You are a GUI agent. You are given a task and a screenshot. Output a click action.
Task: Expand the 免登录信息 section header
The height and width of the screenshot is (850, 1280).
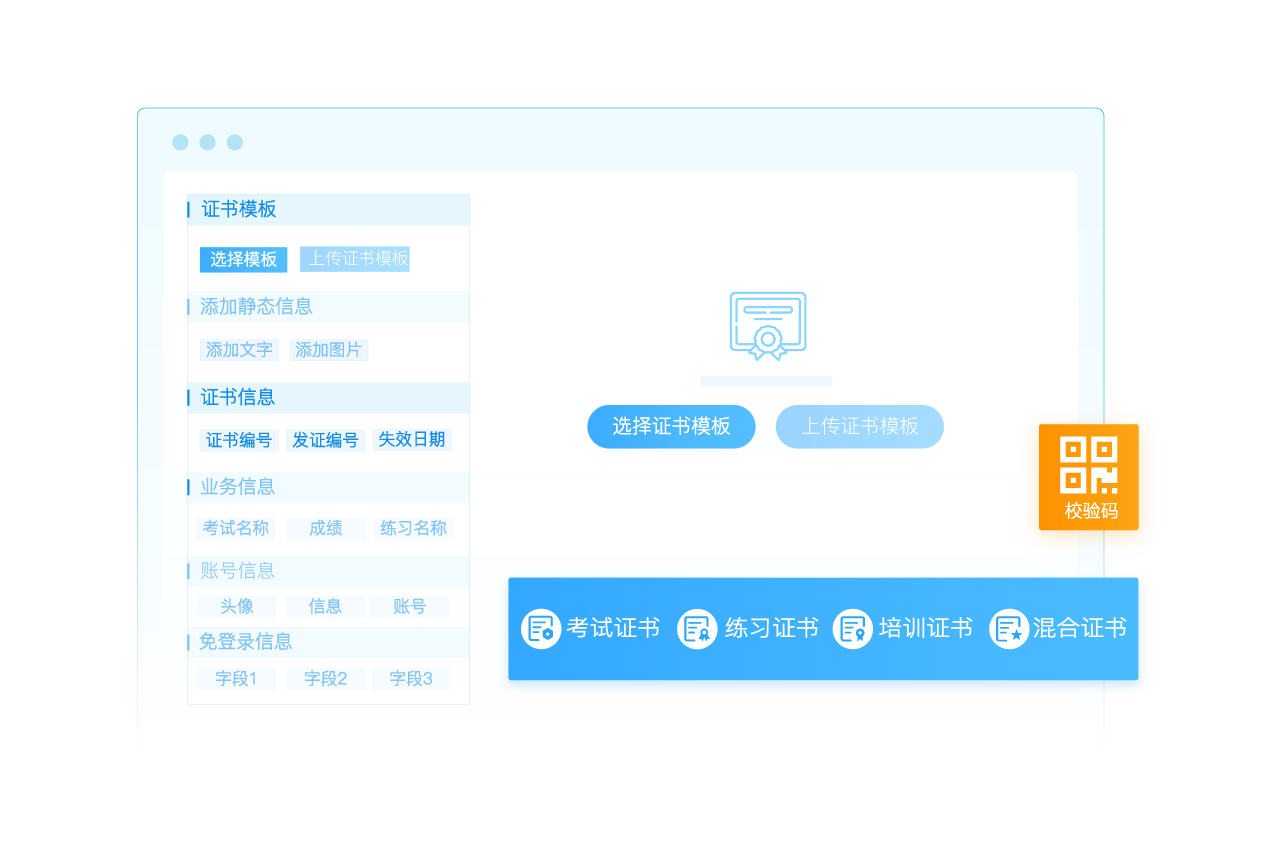[246, 642]
